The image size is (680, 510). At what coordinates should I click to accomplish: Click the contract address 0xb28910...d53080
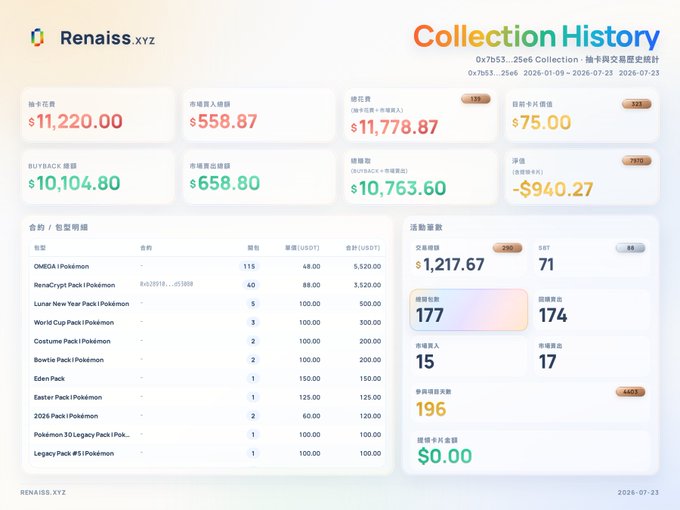point(166,284)
